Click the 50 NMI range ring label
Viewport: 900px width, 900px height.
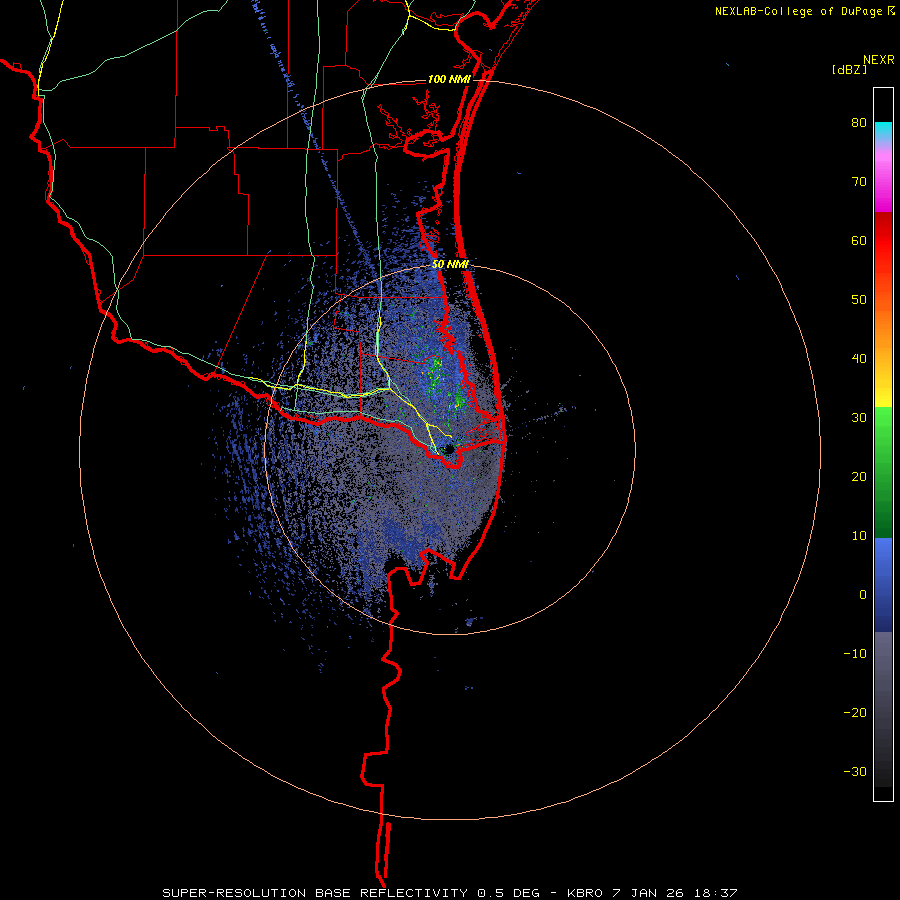pyautogui.click(x=450, y=265)
